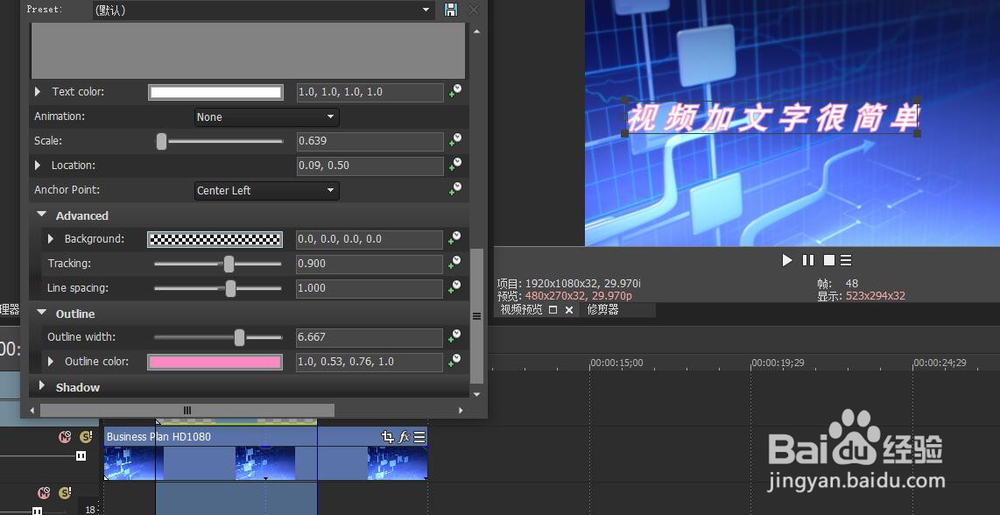Image resolution: width=1000 pixels, height=515 pixels.
Task: Click the animate icon for Scale
Action: pyautogui.click(x=455, y=141)
